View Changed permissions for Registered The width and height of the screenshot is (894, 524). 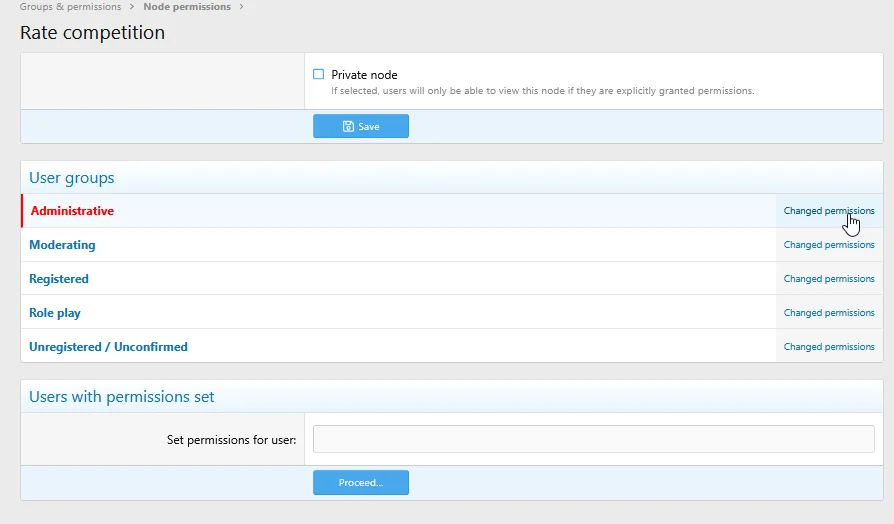pyautogui.click(x=829, y=279)
